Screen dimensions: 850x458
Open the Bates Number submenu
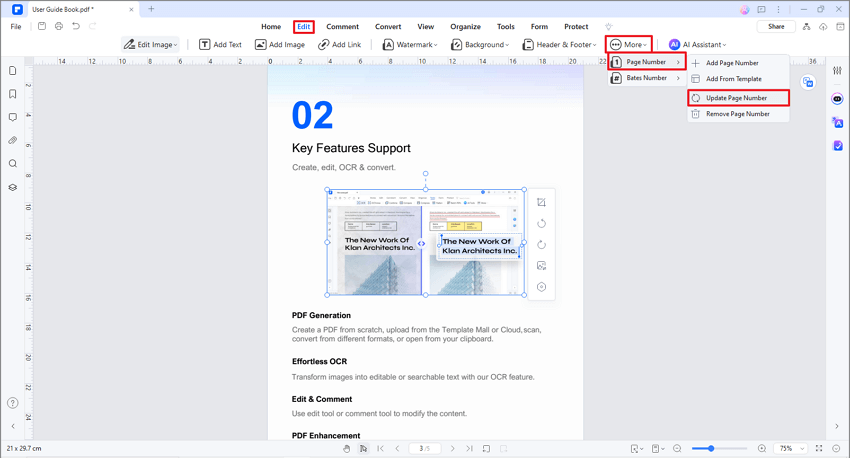pos(646,78)
